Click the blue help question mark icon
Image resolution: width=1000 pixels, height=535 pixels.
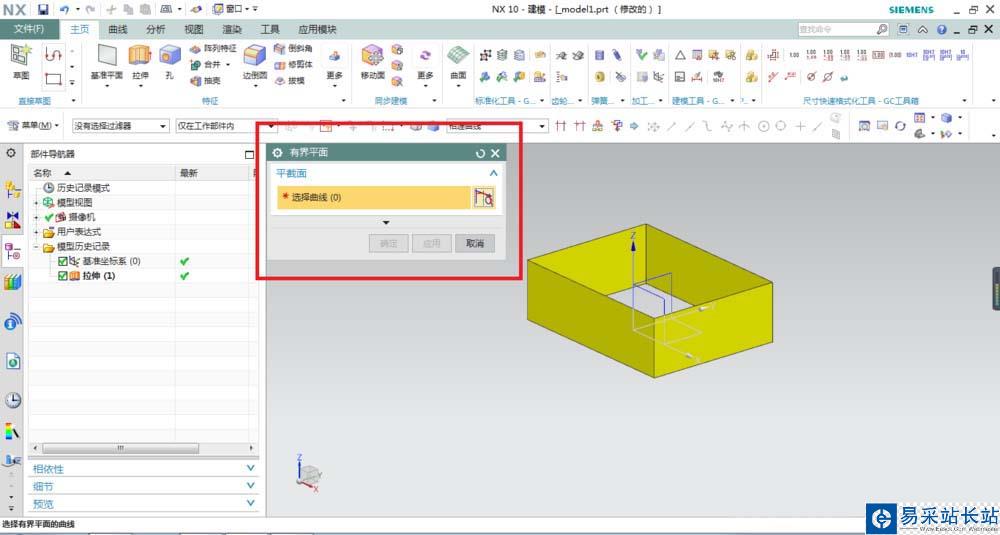[x=942, y=29]
